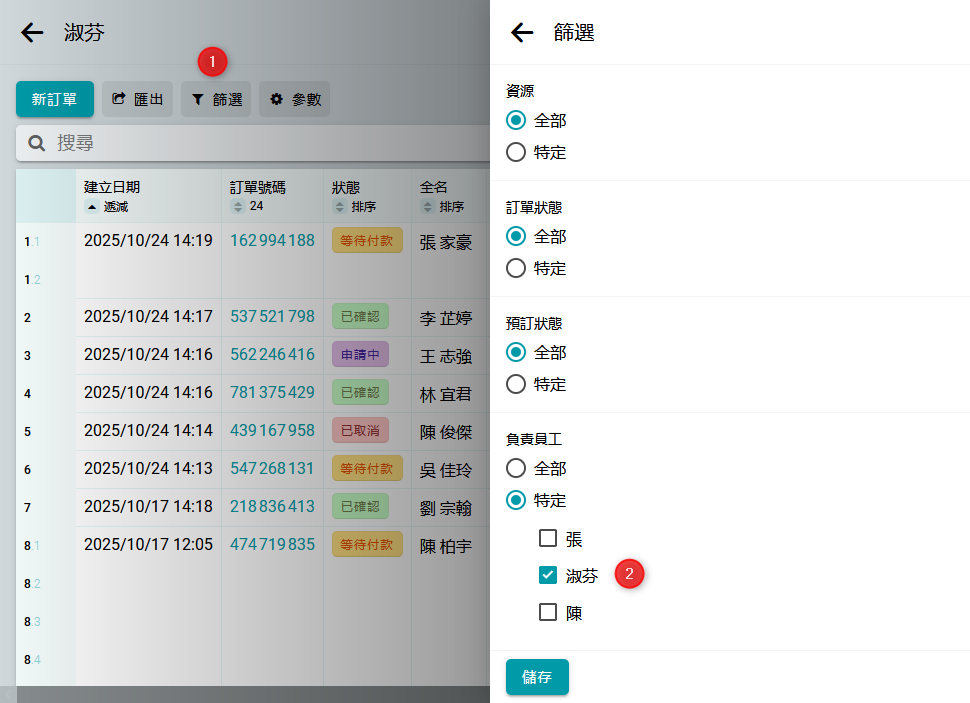Check the 張 employee checkbox
The image size is (970, 703).
pos(548,539)
